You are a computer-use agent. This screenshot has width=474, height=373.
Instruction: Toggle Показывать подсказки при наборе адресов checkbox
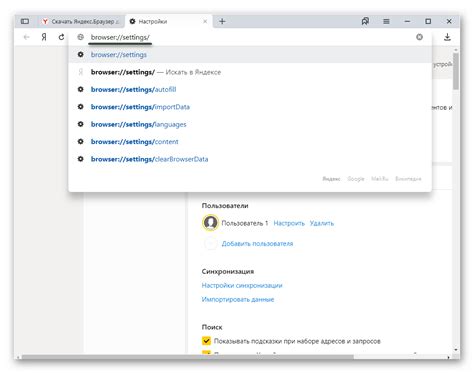[206, 341]
